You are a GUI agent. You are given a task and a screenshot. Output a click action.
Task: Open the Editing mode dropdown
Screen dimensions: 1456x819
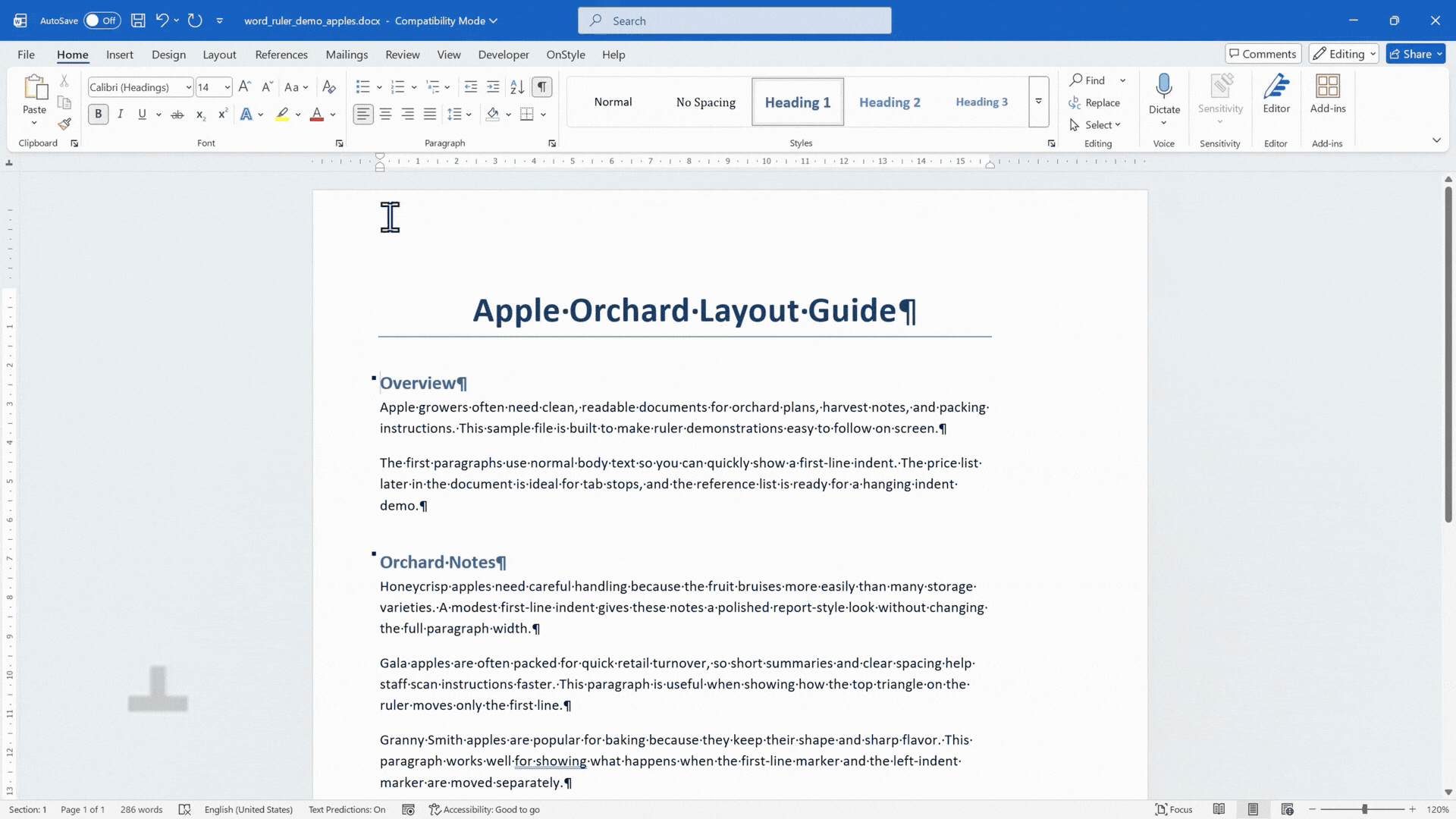pyautogui.click(x=1344, y=54)
